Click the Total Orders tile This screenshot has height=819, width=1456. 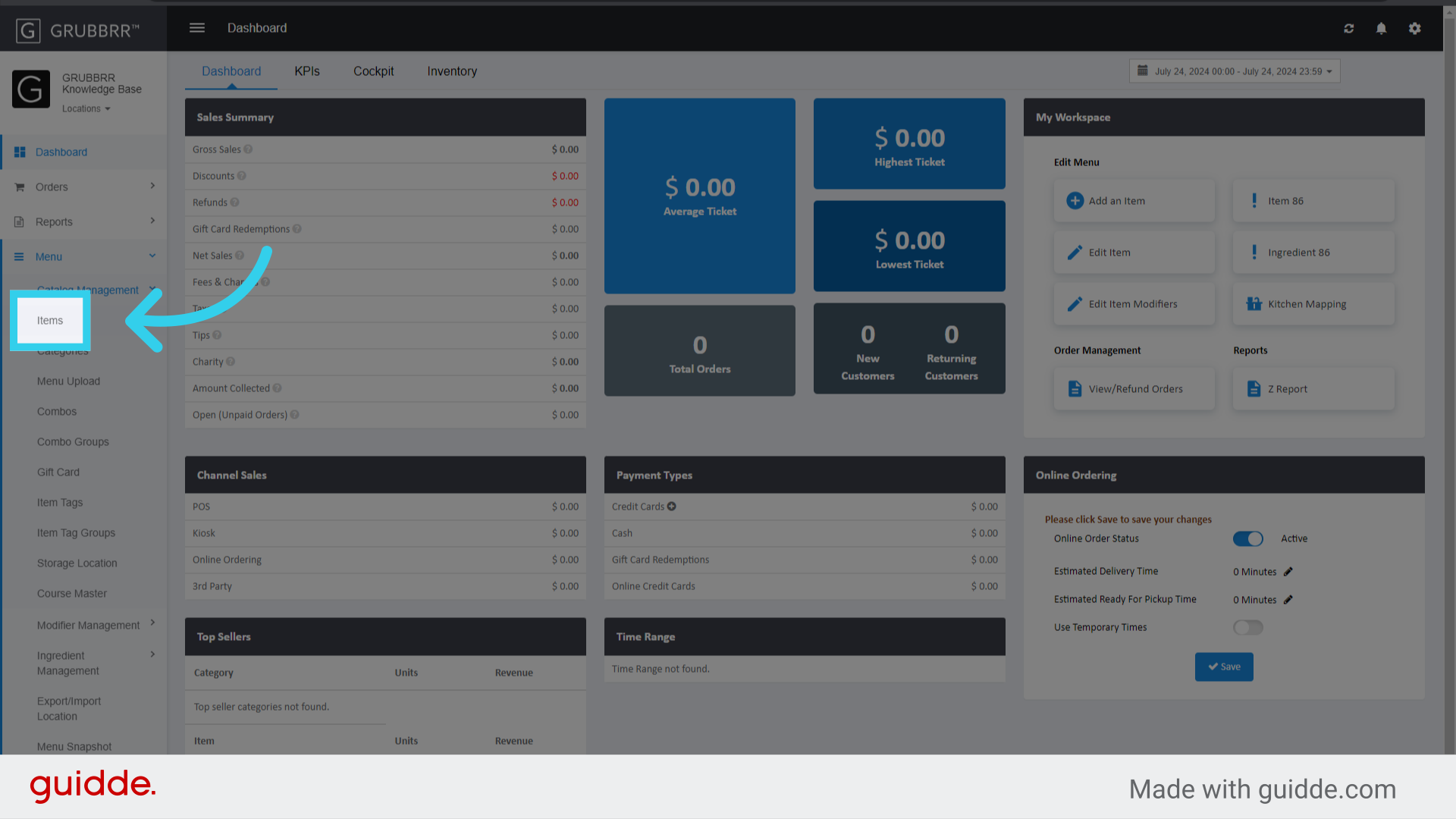point(700,350)
